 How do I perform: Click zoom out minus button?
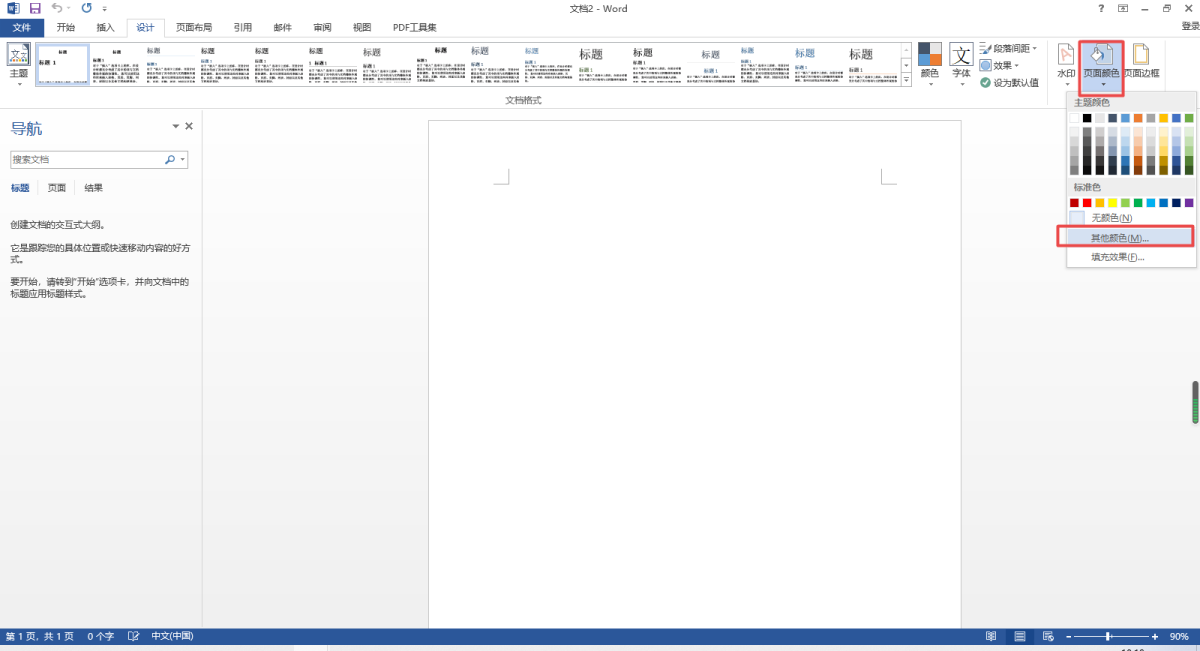(1067, 636)
